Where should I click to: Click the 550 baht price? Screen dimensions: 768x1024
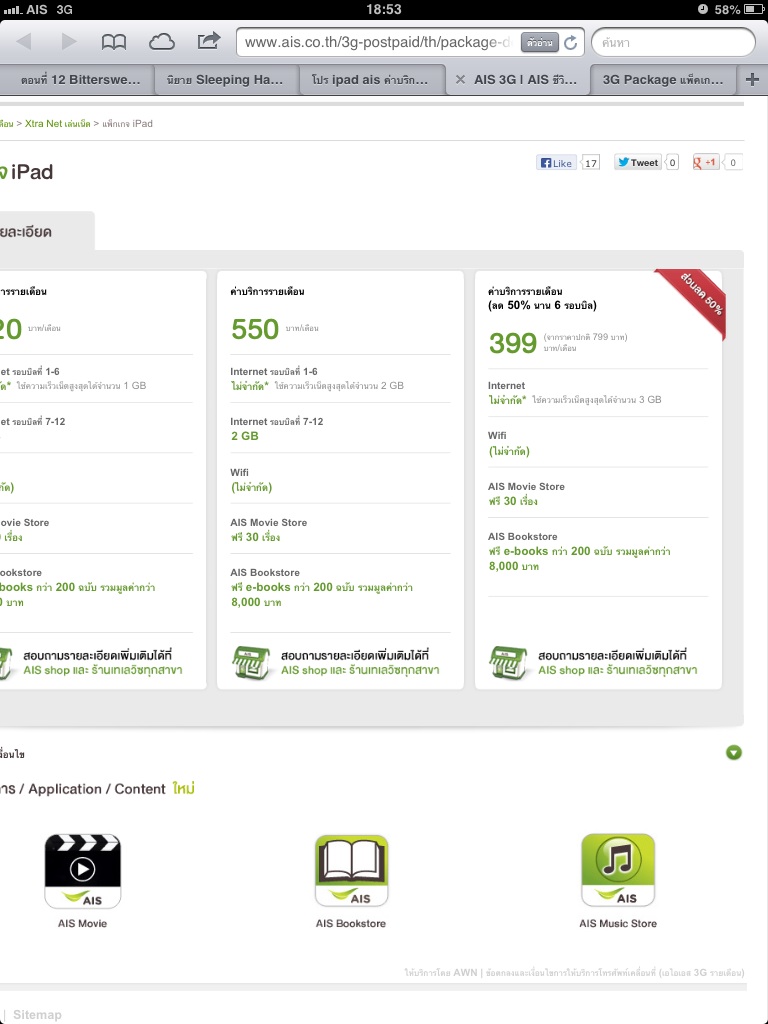tap(255, 329)
